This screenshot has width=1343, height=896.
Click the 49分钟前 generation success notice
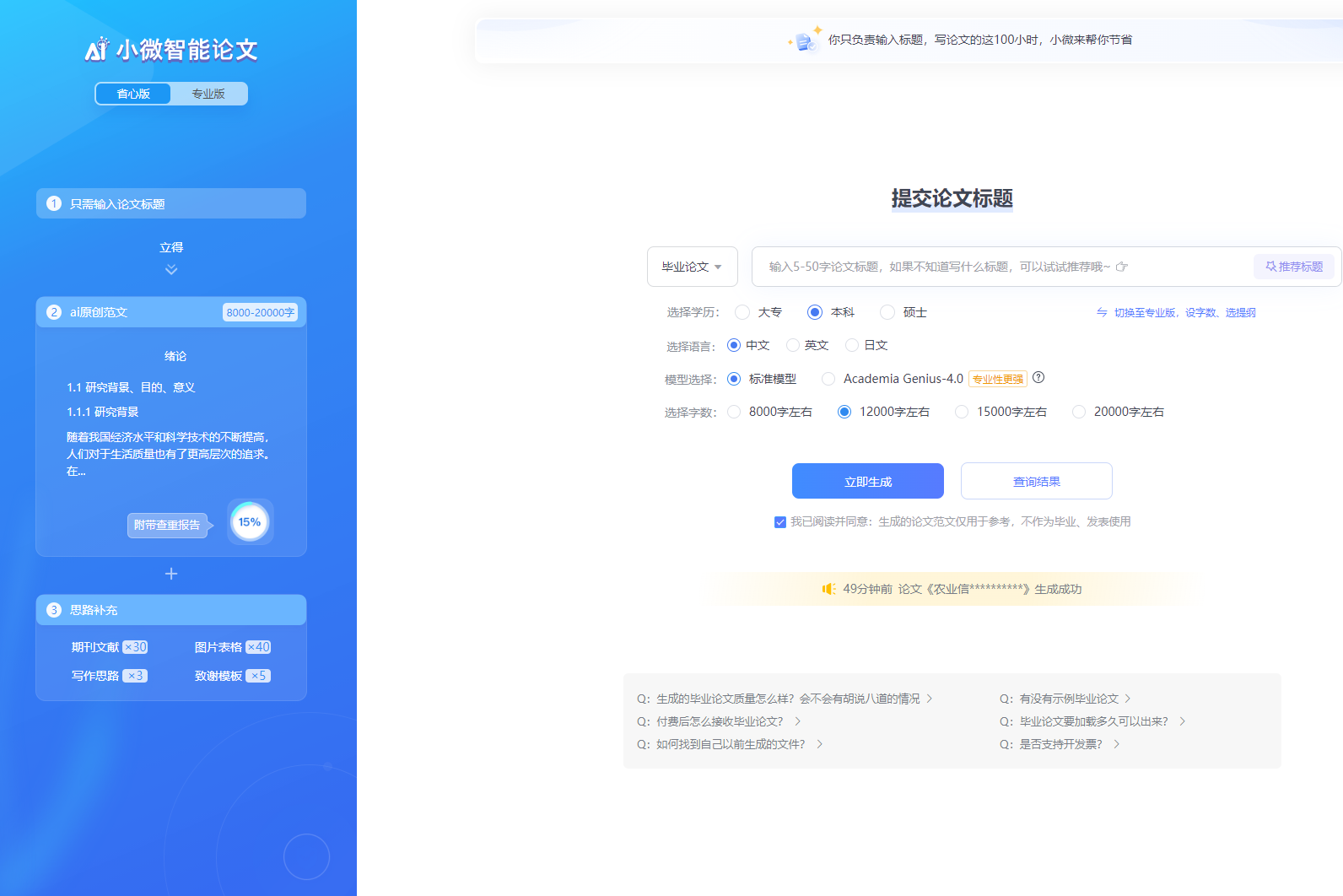[952, 589]
